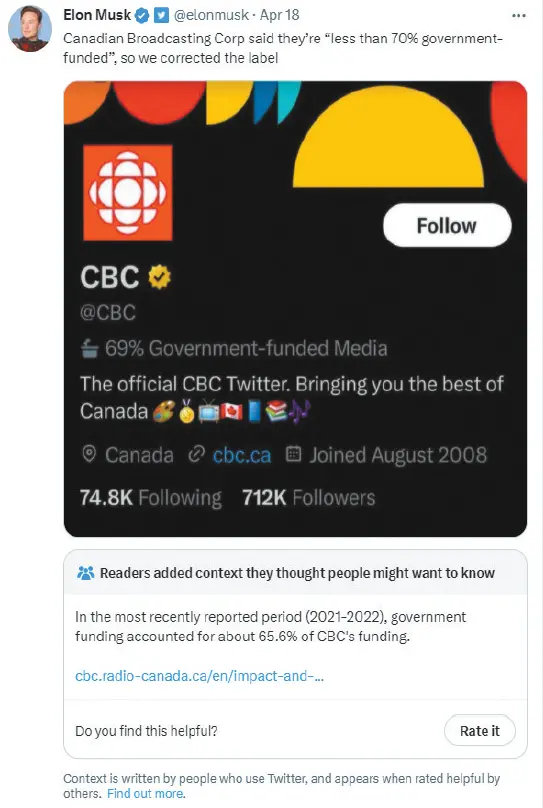Click the calendar icon beside Joined August

(293, 454)
